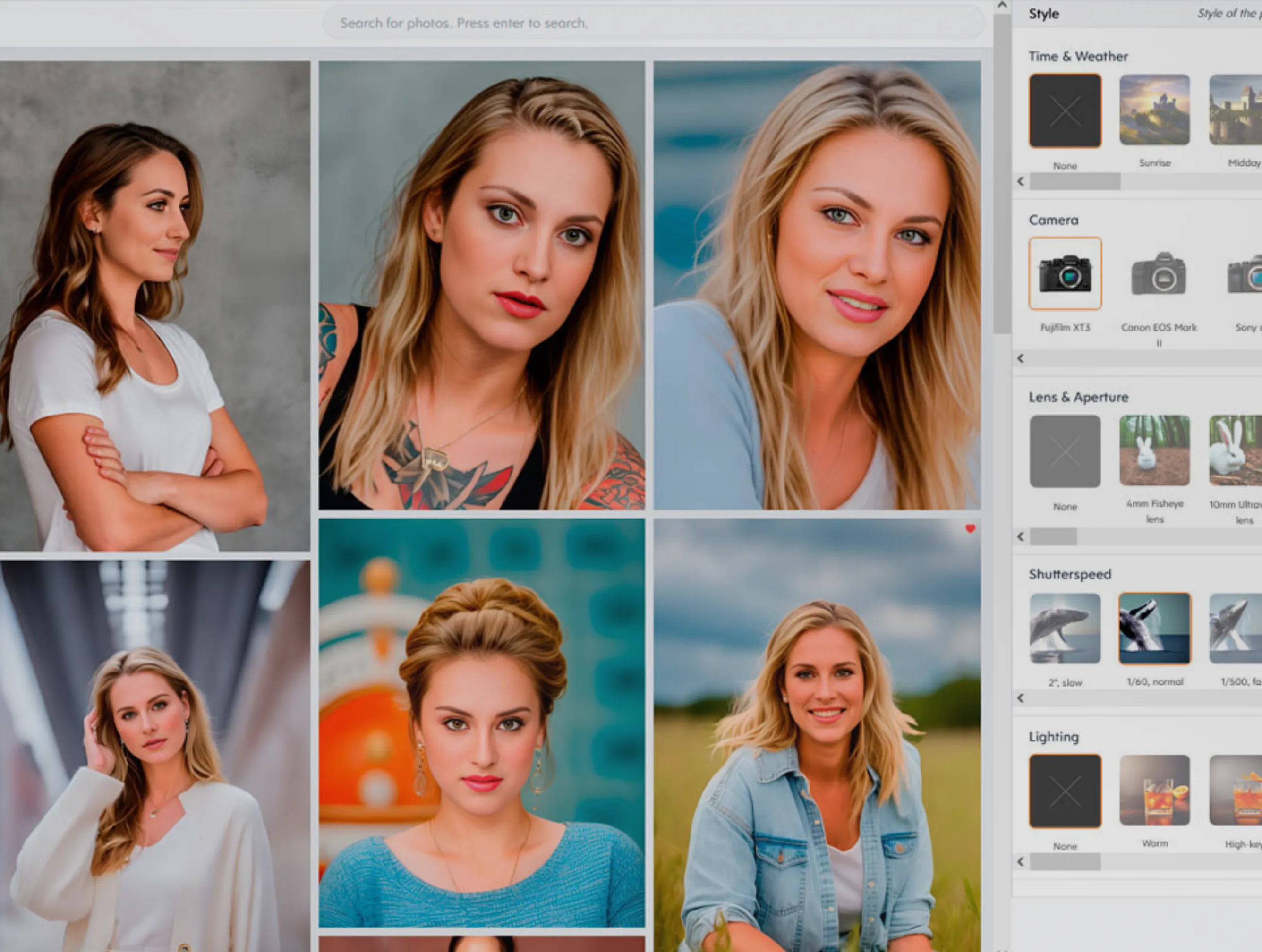Select the Fujifilm XT3 camera icon
This screenshot has height=952, width=1262.
1065,274
